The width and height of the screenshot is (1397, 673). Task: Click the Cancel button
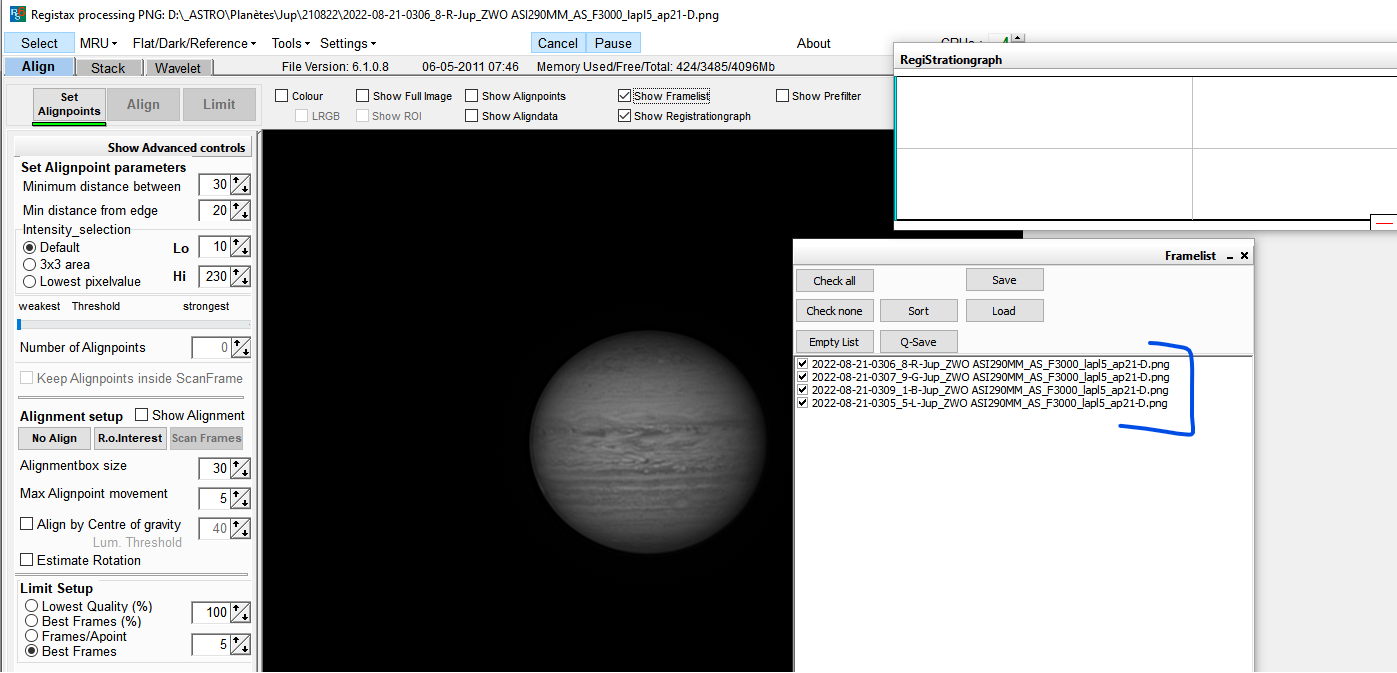558,43
